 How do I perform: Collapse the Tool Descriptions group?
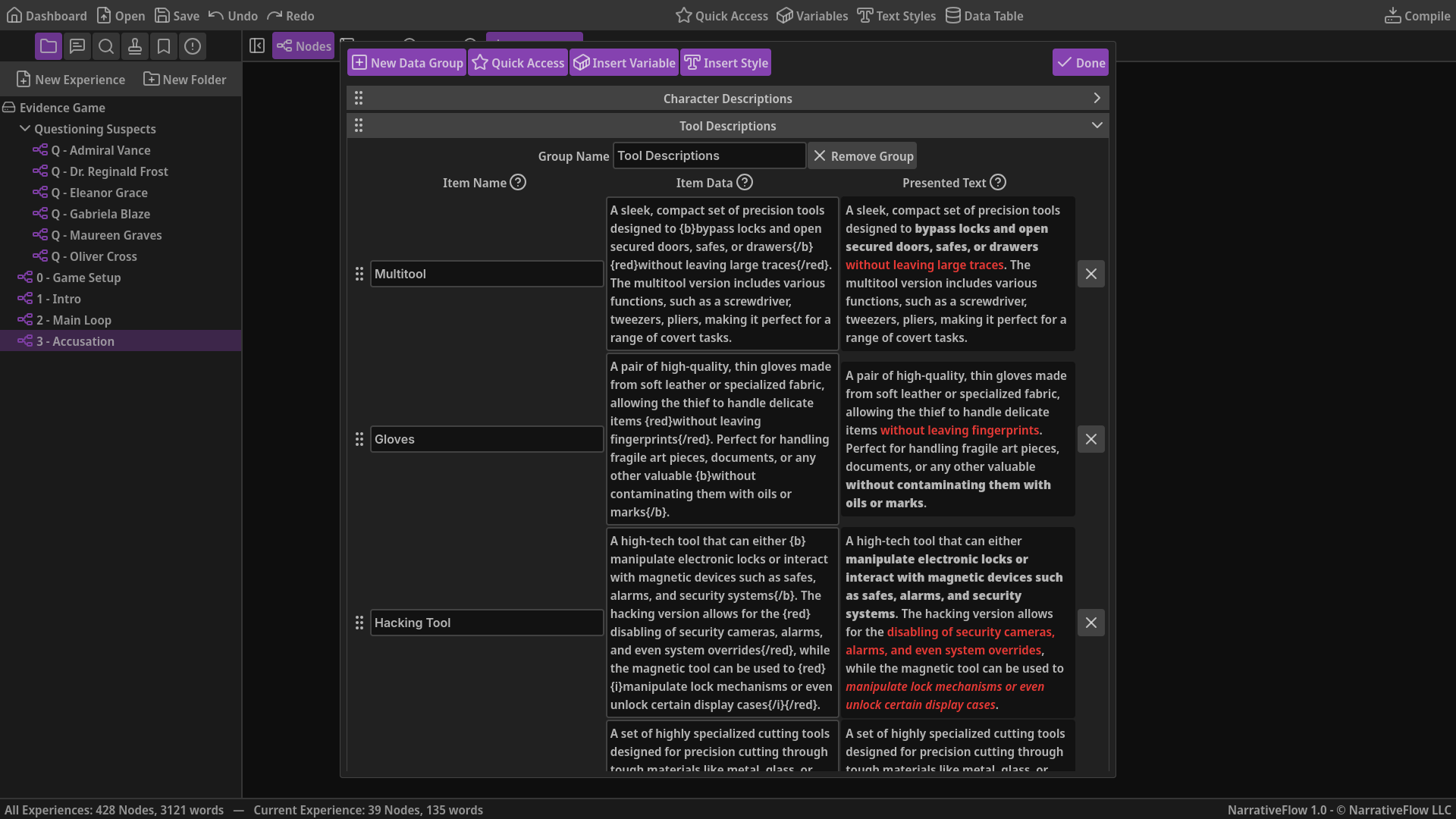tap(1097, 126)
